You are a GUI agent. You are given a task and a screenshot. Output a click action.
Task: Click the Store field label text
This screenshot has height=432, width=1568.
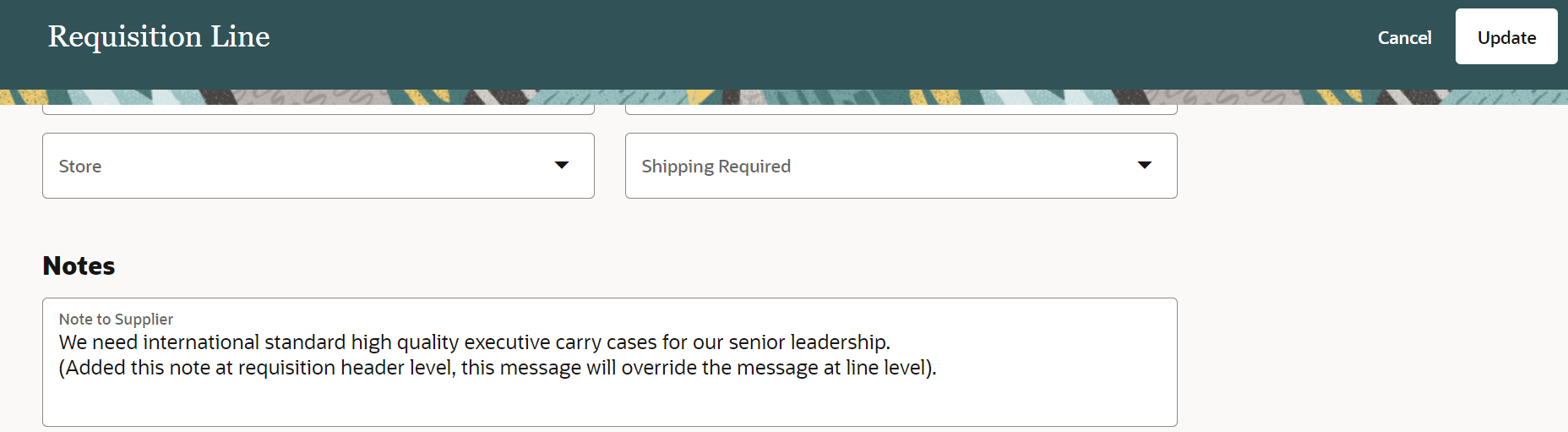point(80,167)
